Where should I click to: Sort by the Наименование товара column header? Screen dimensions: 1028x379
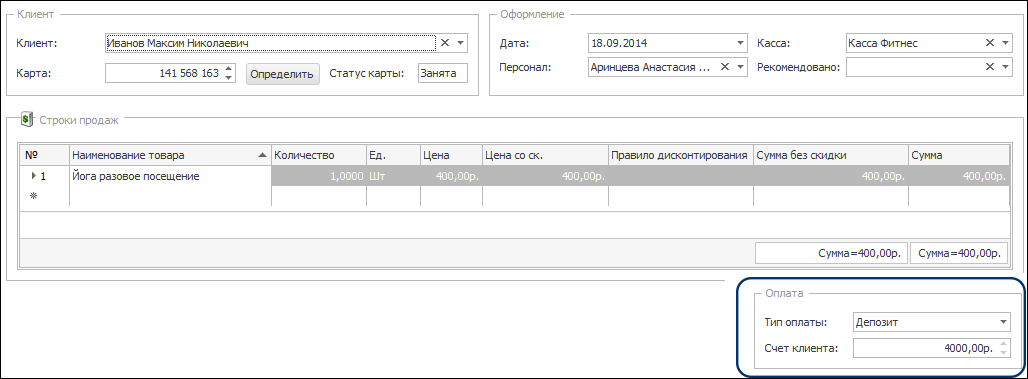pyautogui.click(x=170, y=155)
